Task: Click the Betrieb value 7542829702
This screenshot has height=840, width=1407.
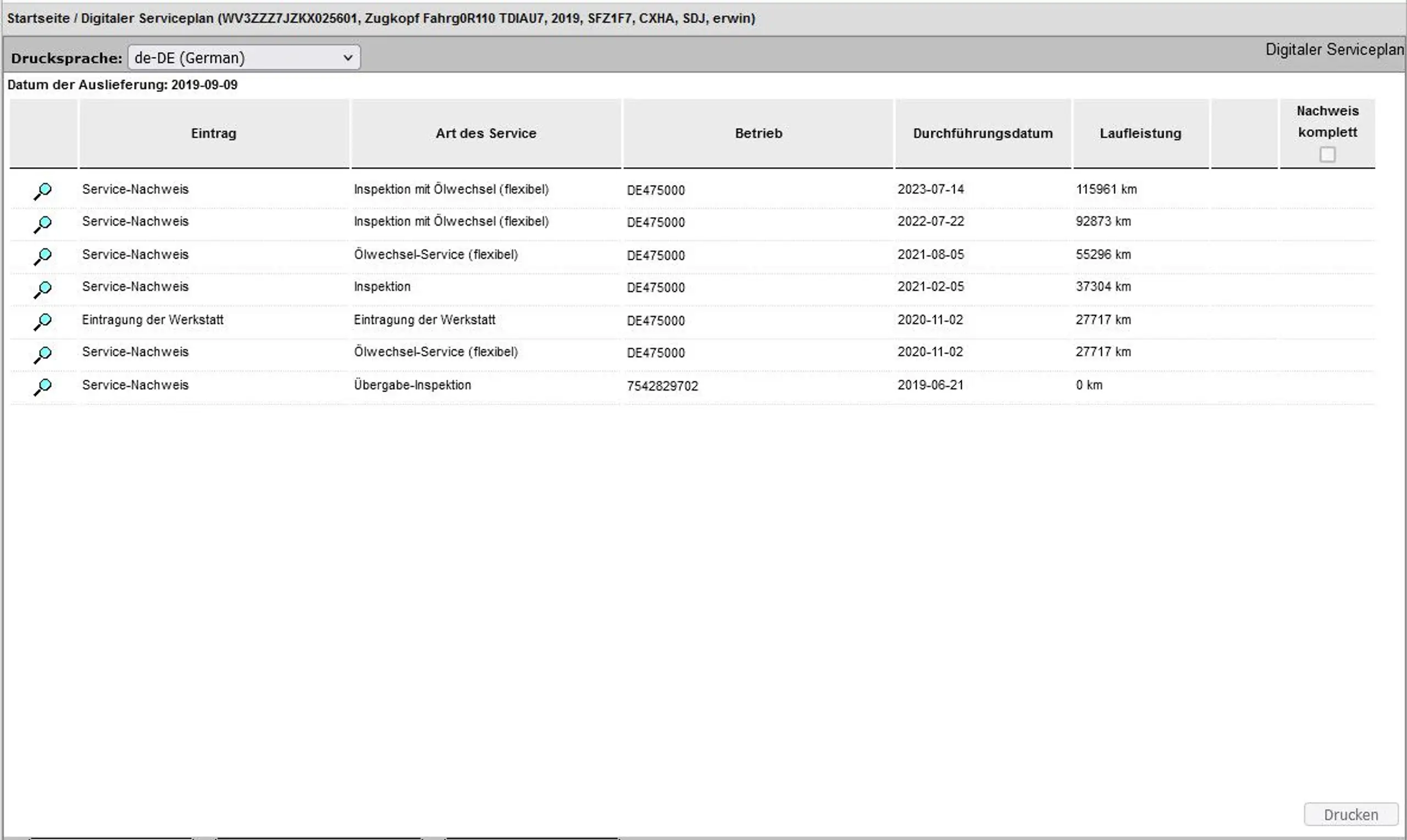Action: 662,386
